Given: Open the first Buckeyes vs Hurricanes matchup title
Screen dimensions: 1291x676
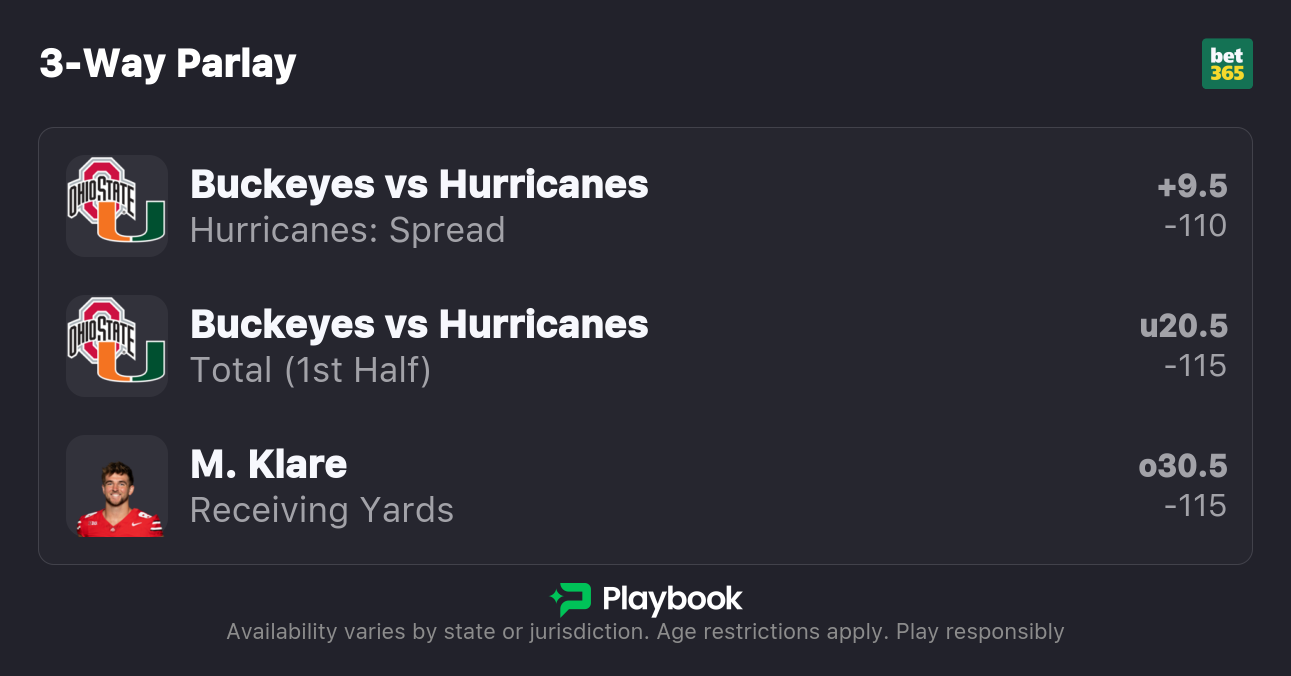Looking at the screenshot, I should point(419,184).
